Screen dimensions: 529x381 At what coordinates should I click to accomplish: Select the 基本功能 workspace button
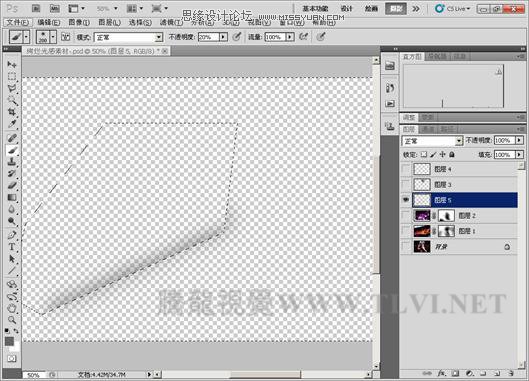tap(315, 8)
